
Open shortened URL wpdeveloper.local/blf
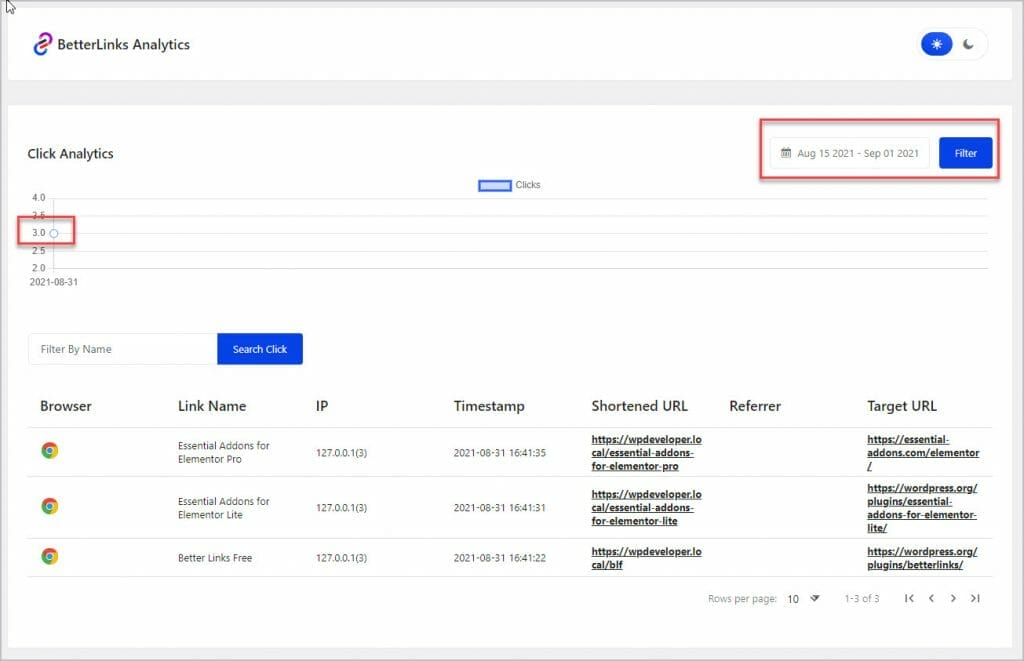pyautogui.click(x=647, y=558)
